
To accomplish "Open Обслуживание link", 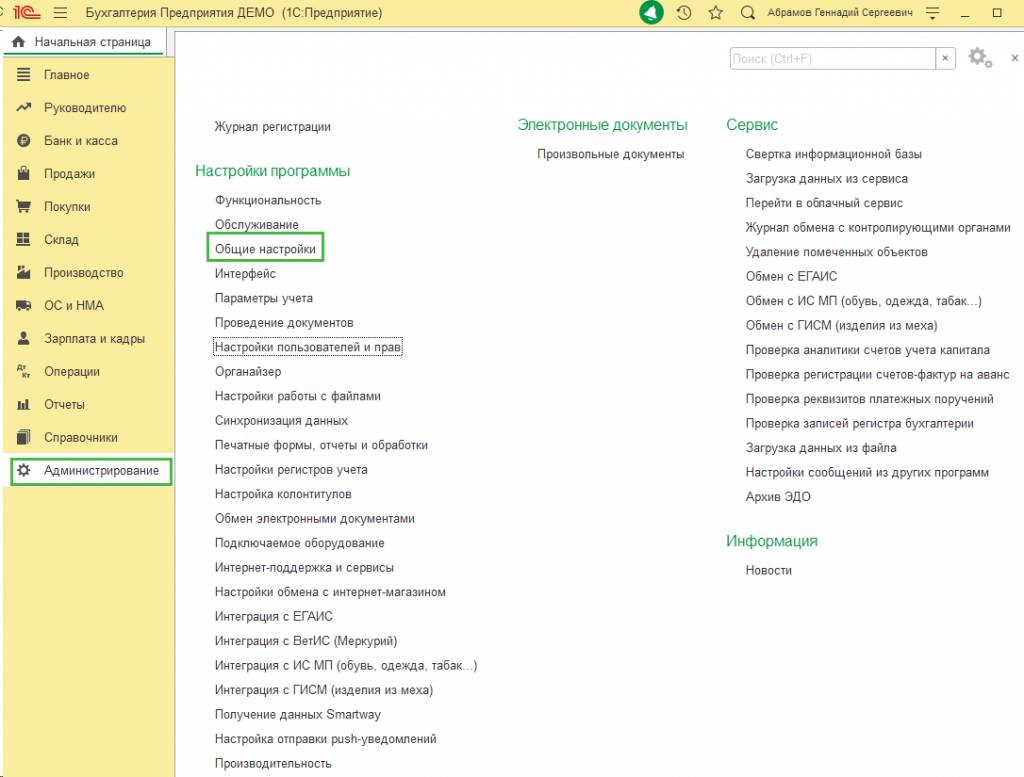I will [x=257, y=225].
